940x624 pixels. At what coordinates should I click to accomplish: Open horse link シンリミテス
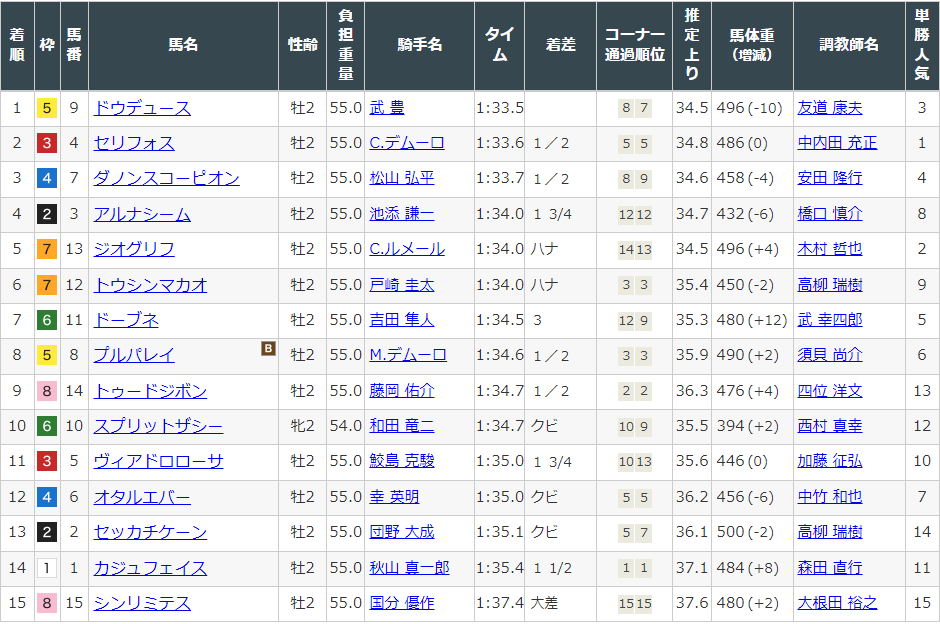[142, 603]
